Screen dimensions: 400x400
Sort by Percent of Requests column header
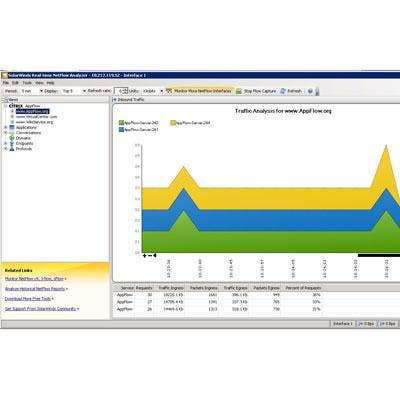(303, 288)
